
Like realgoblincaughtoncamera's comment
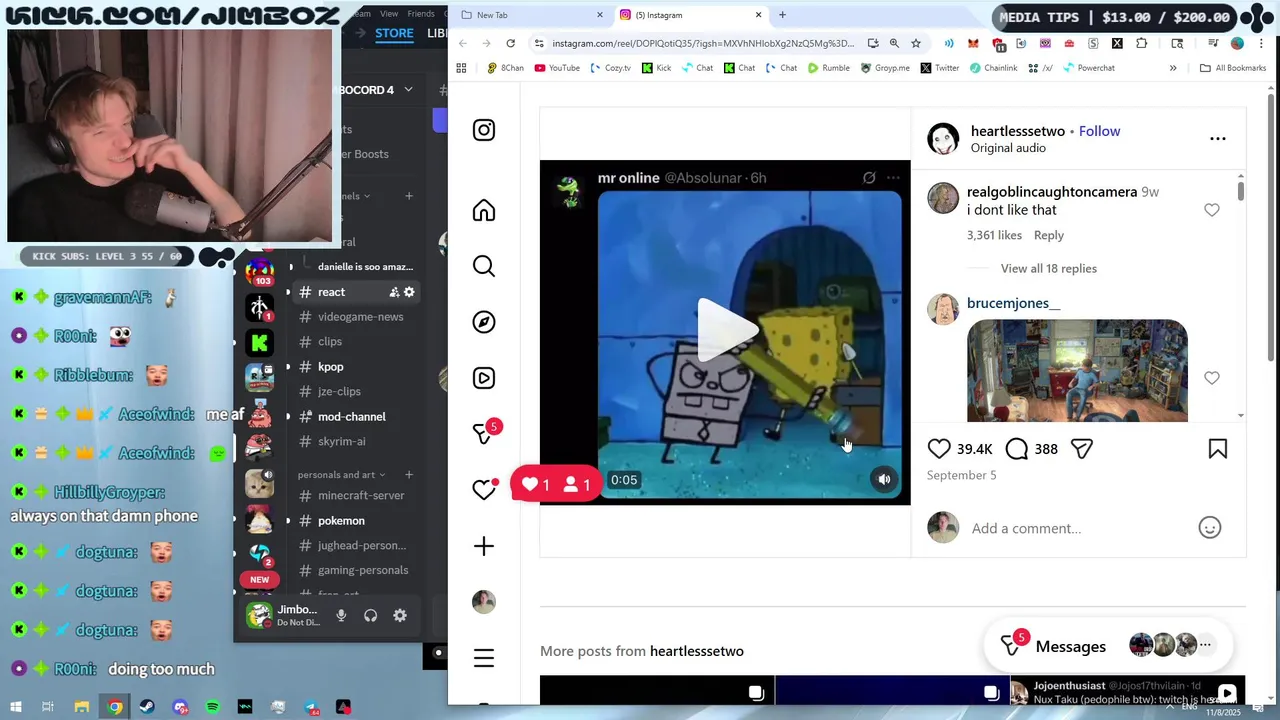(x=1212, y=210)
